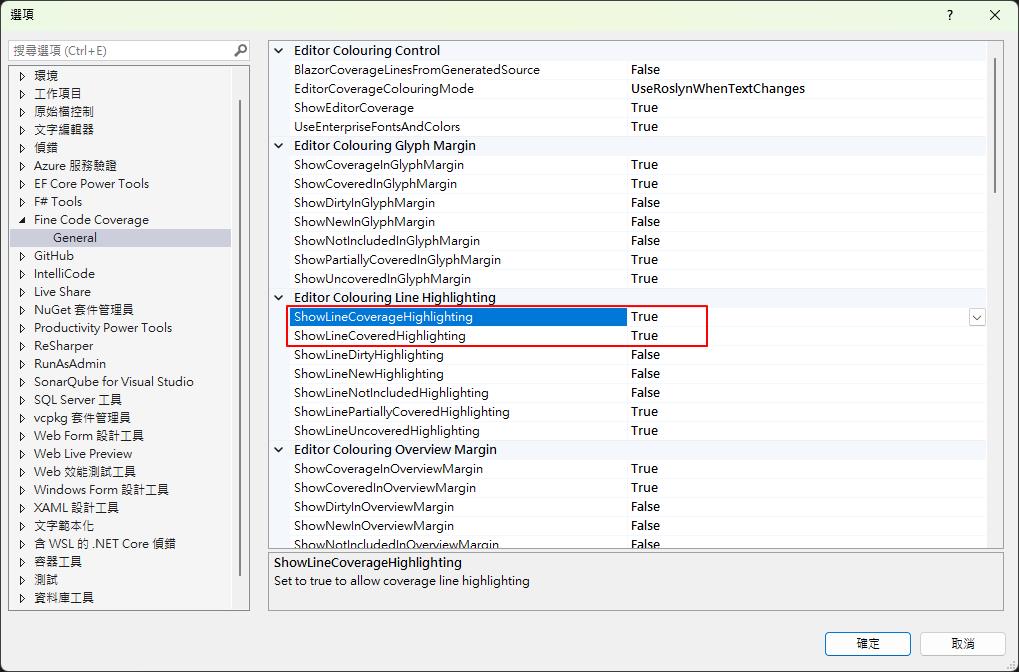Select SonarQube for Visual Studio category
This screenshot has width=1019, height=672.
click(x=113, y=382)
